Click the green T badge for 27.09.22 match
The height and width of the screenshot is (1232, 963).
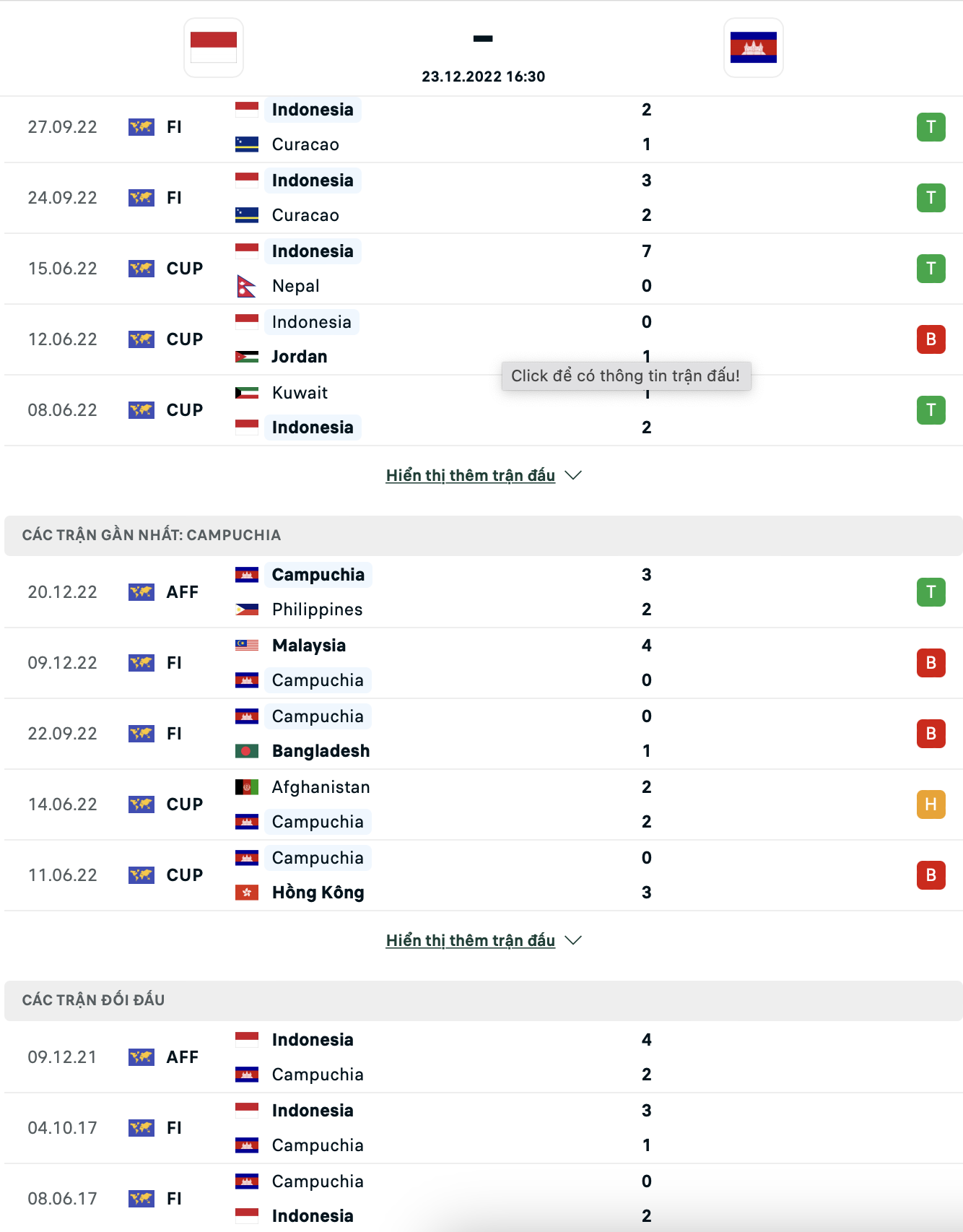coord(931,127)
